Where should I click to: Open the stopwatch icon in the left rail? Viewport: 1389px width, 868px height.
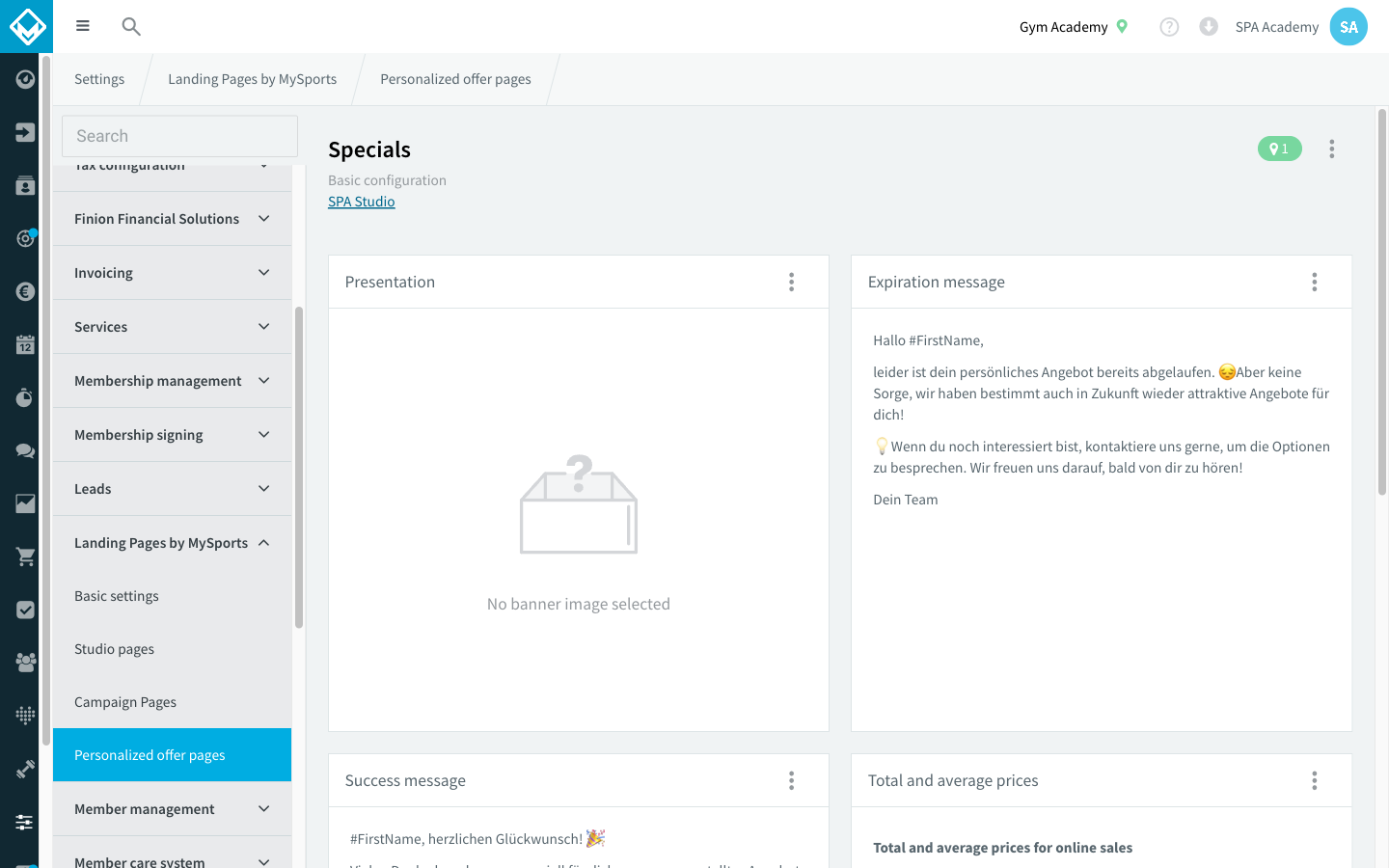point(25,397)
